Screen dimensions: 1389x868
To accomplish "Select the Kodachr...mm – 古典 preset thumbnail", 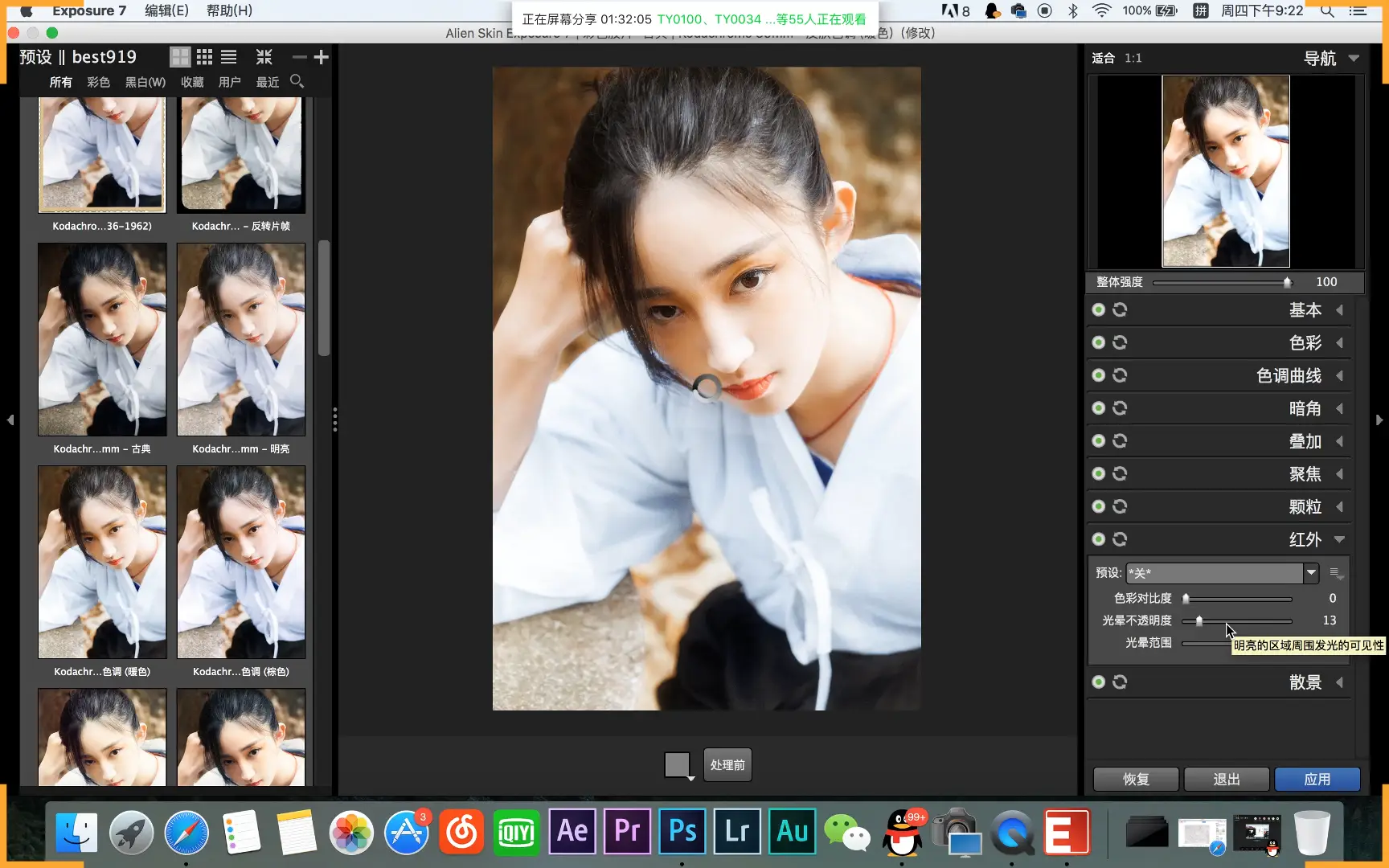I will point(102,339).
